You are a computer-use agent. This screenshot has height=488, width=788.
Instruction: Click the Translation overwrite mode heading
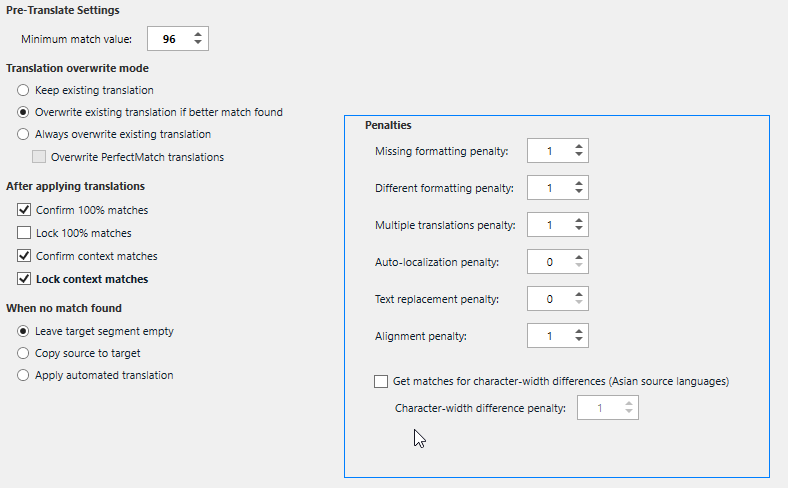click(x=77, y=68)
